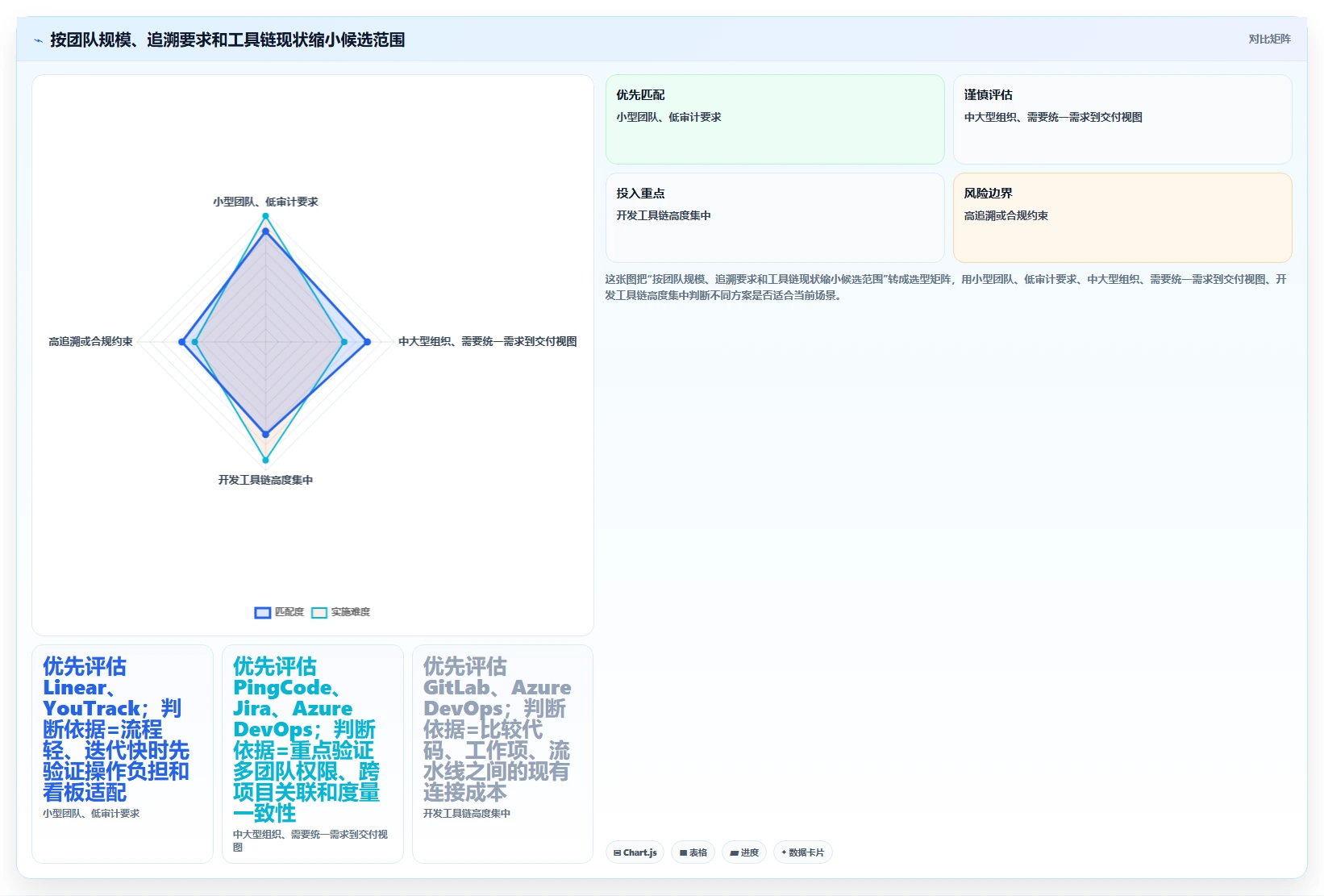Click the bottom teal radar data point
1324x896 pixels.
[x=265, y=461]
